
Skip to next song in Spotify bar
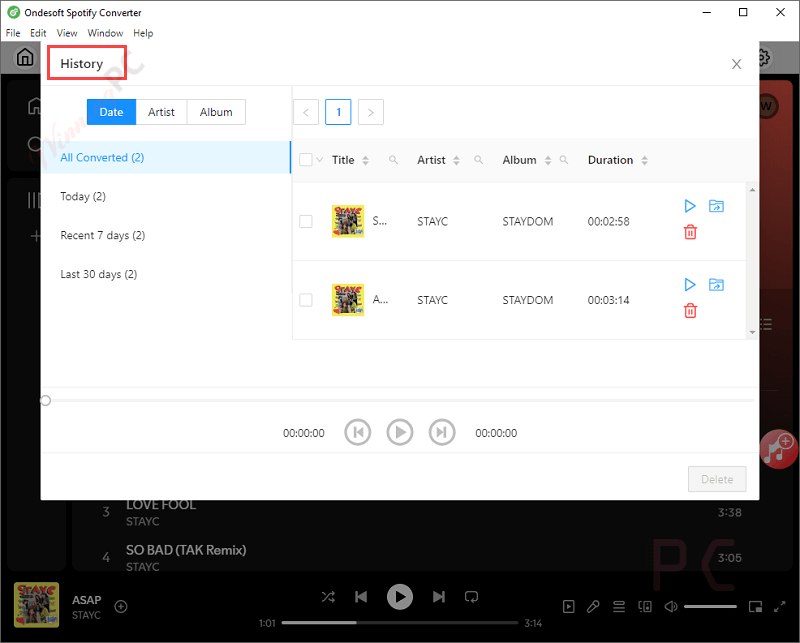pyautogui.click(x=439, y=597)
